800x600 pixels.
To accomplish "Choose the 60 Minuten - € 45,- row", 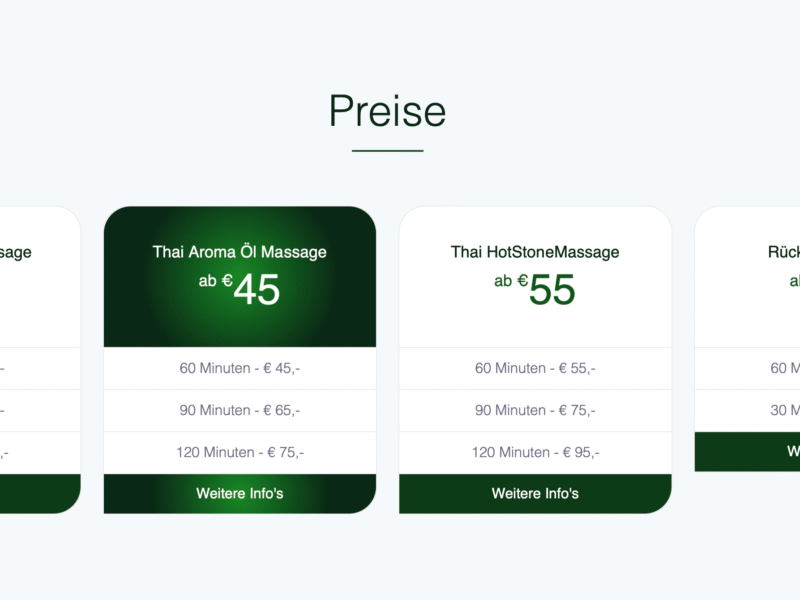I will [x=240, y=368].
